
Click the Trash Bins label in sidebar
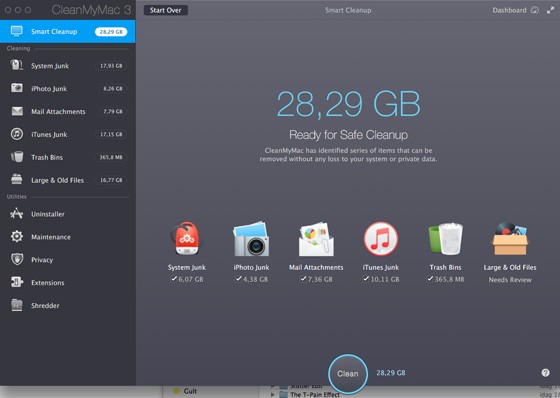point(47,157)
